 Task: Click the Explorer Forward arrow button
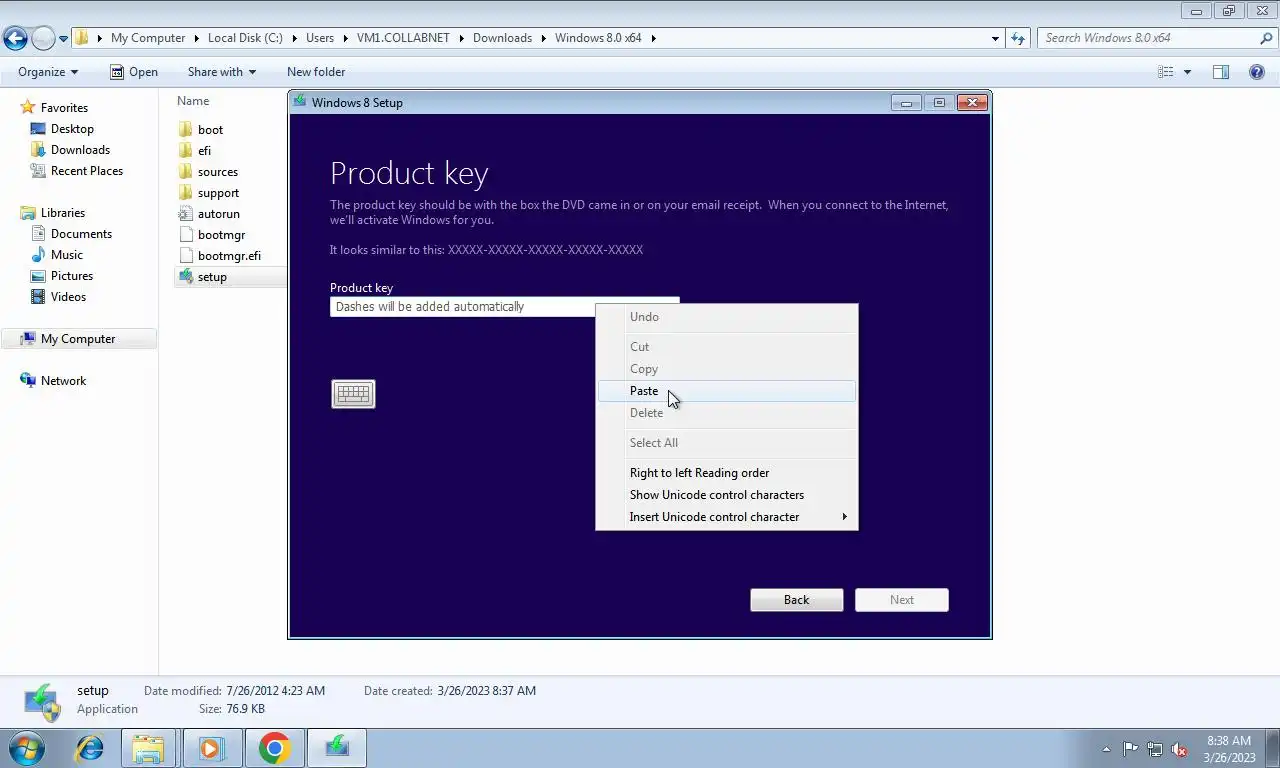point(43,39)
